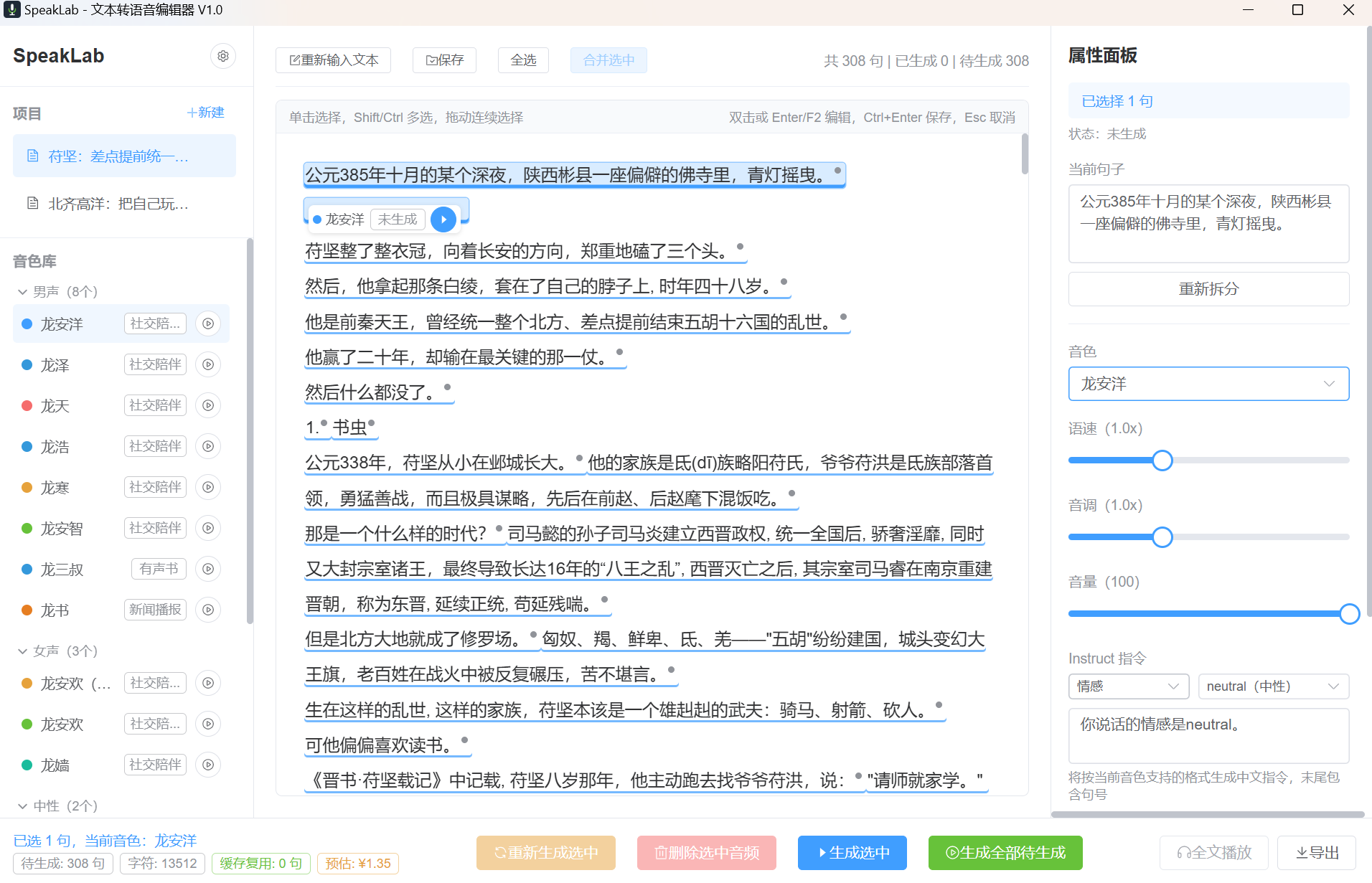Viewport: 1372px width, 883px height.
Task: Click the 音调 pitch slider handle
Action: point(1162,537)
